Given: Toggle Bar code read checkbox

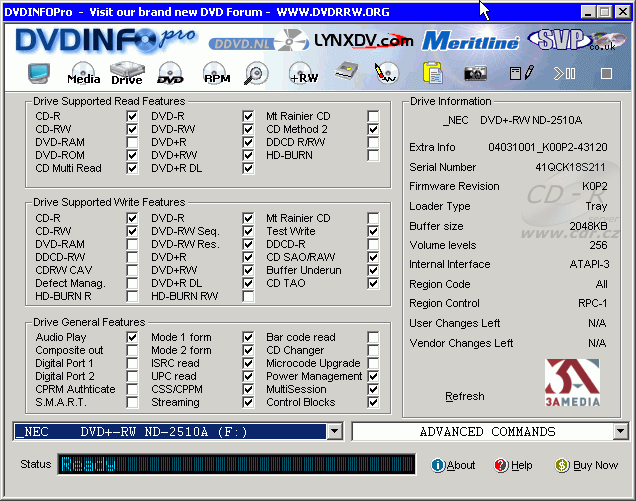Looking at the screenshot, I should tap(373, 337).
